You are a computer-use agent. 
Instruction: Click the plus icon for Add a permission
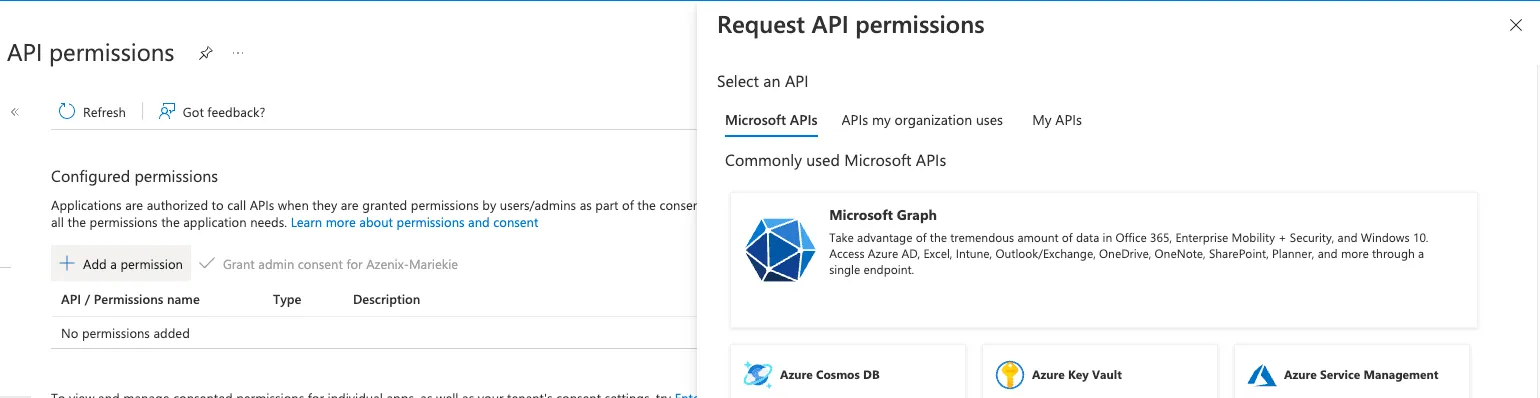tap(67, 264)
